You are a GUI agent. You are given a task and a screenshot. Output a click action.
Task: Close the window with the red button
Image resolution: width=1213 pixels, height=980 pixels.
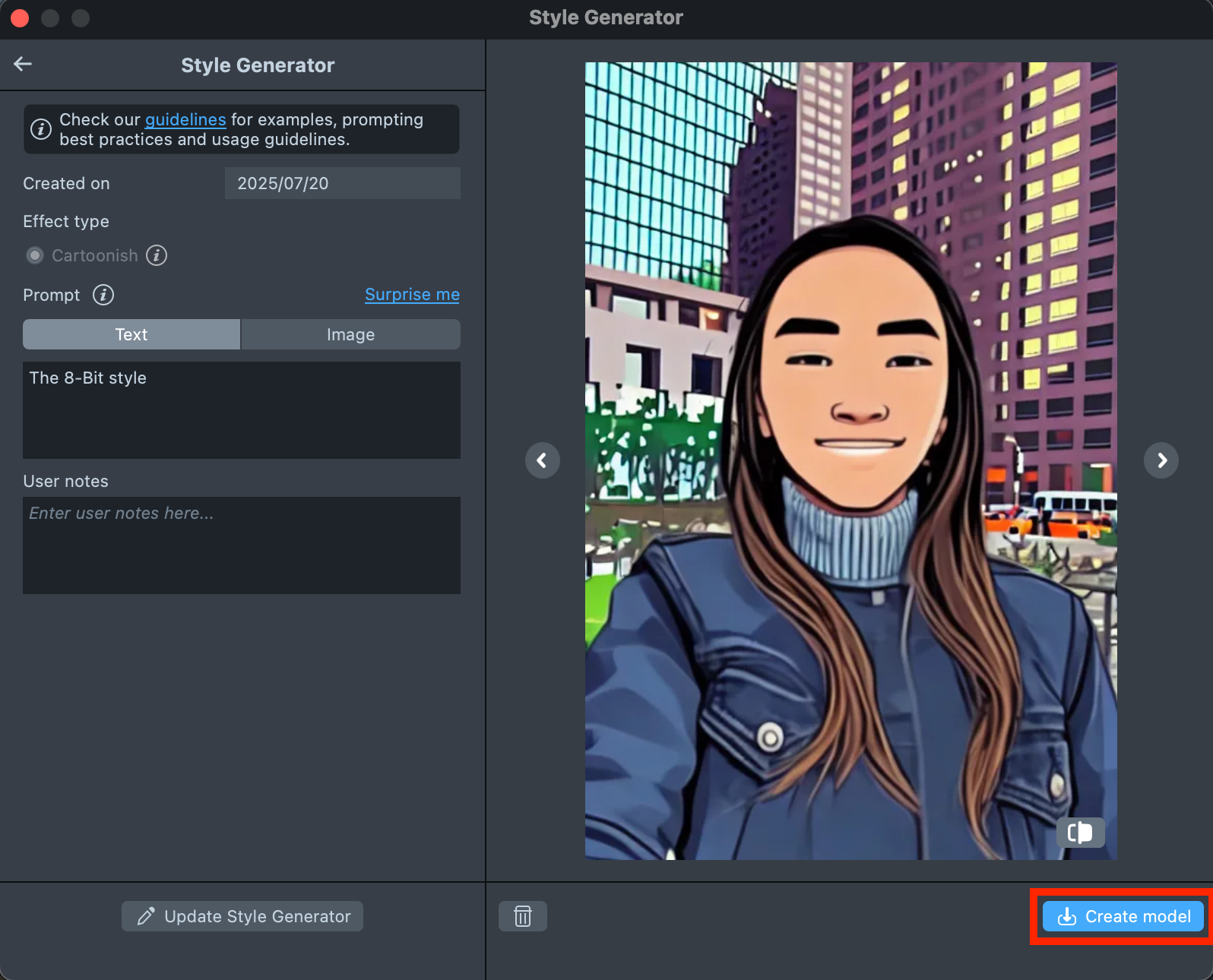point(21,17)
